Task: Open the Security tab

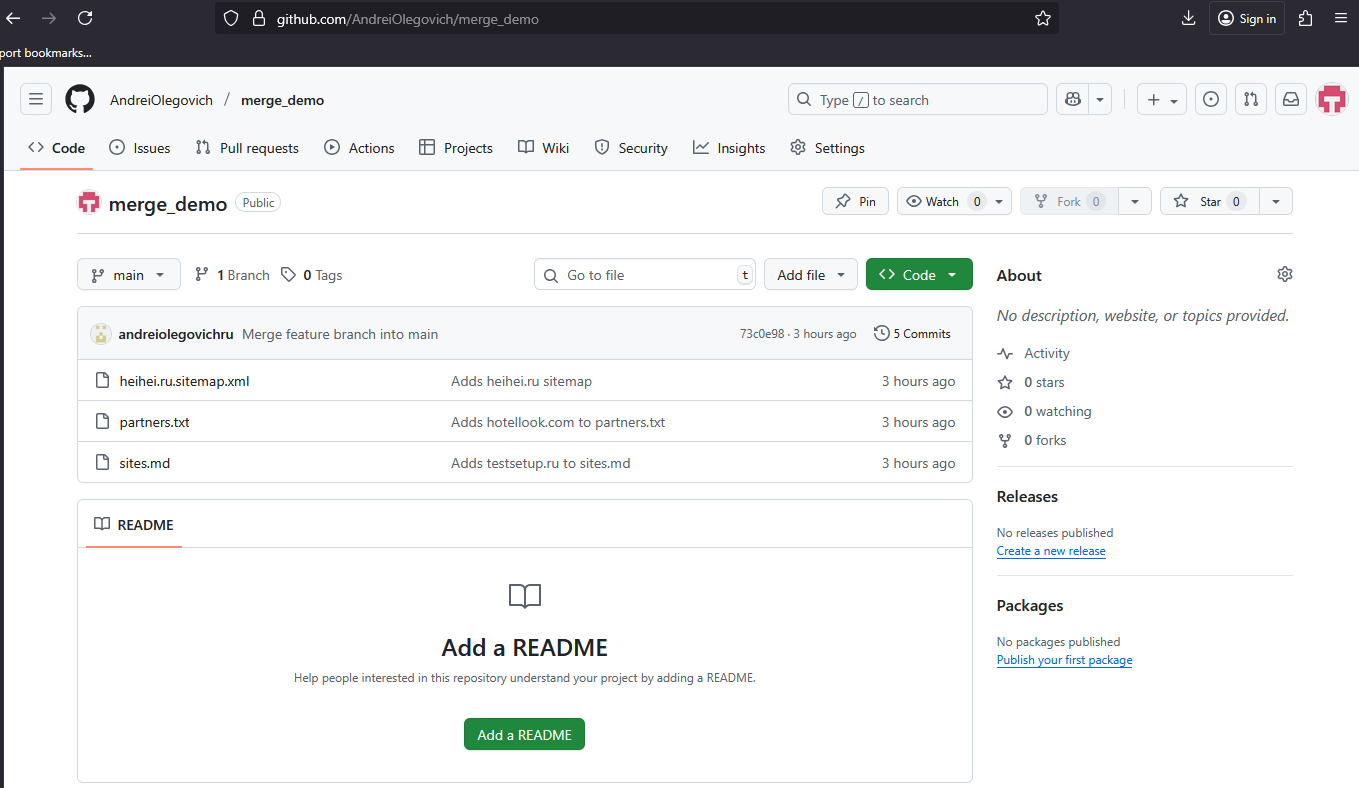Action: pos(630,147)
